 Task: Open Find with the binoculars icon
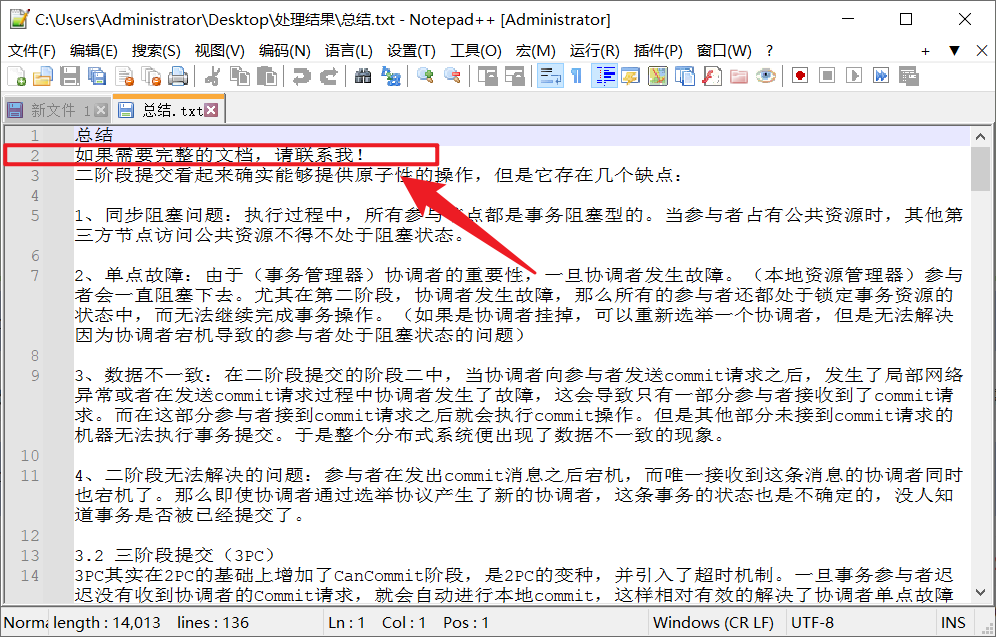tap(363, 76)
